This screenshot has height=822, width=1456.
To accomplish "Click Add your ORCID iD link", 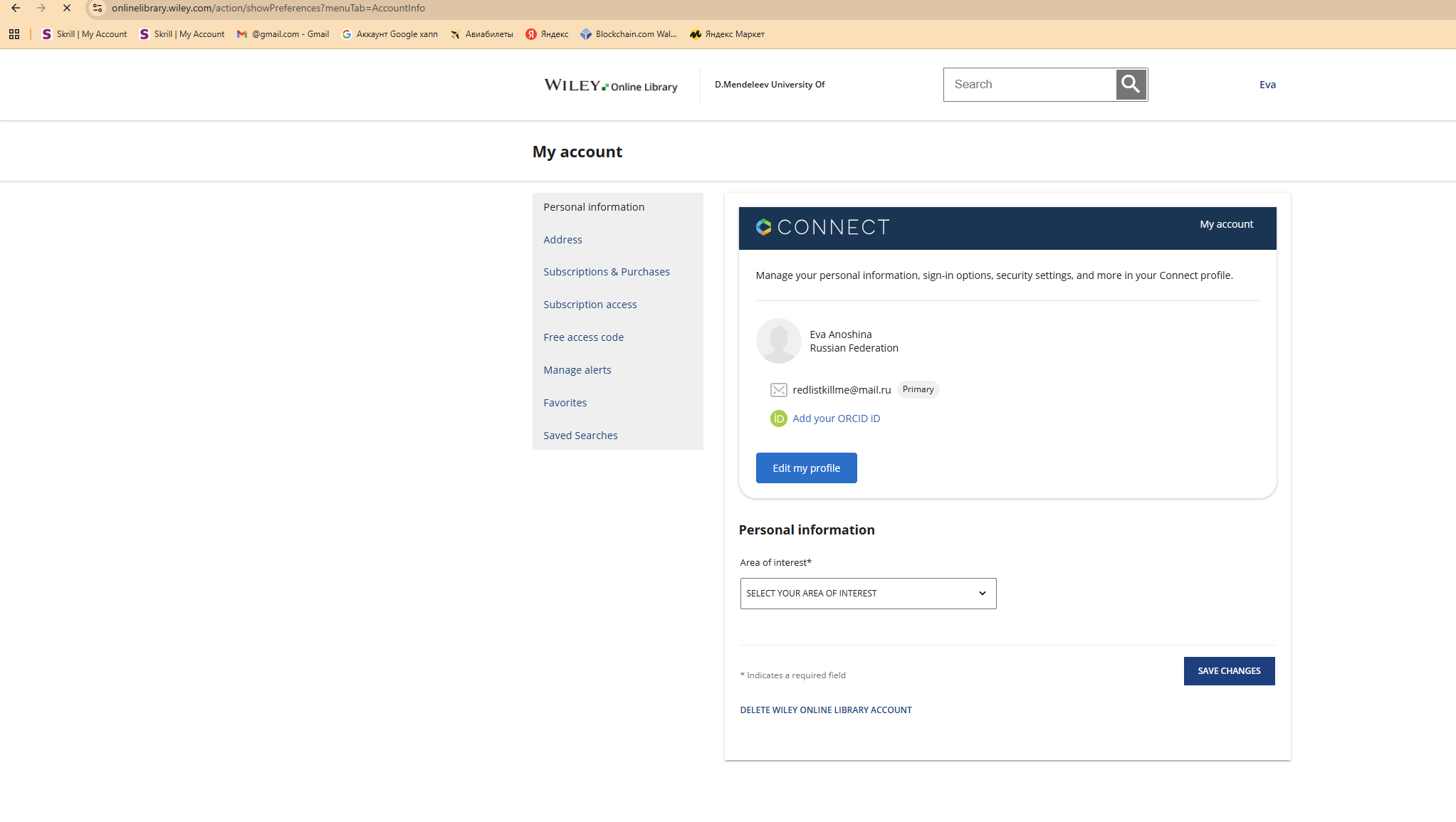I will pos(836,418).
